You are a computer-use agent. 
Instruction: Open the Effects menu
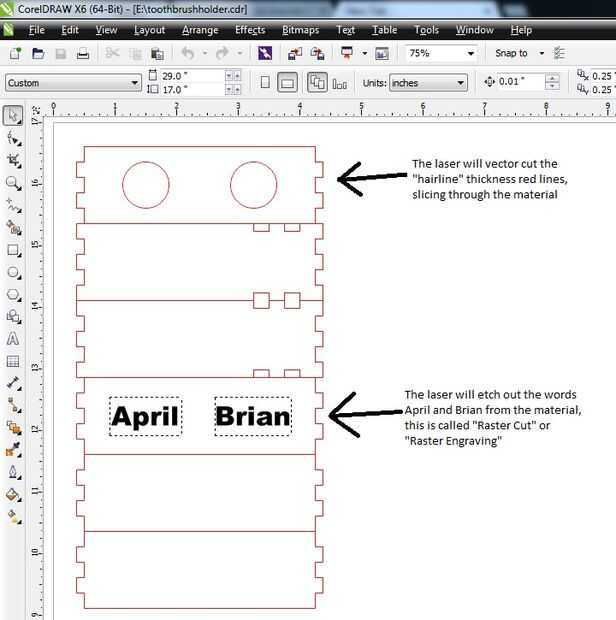click(x=250, y=30)
